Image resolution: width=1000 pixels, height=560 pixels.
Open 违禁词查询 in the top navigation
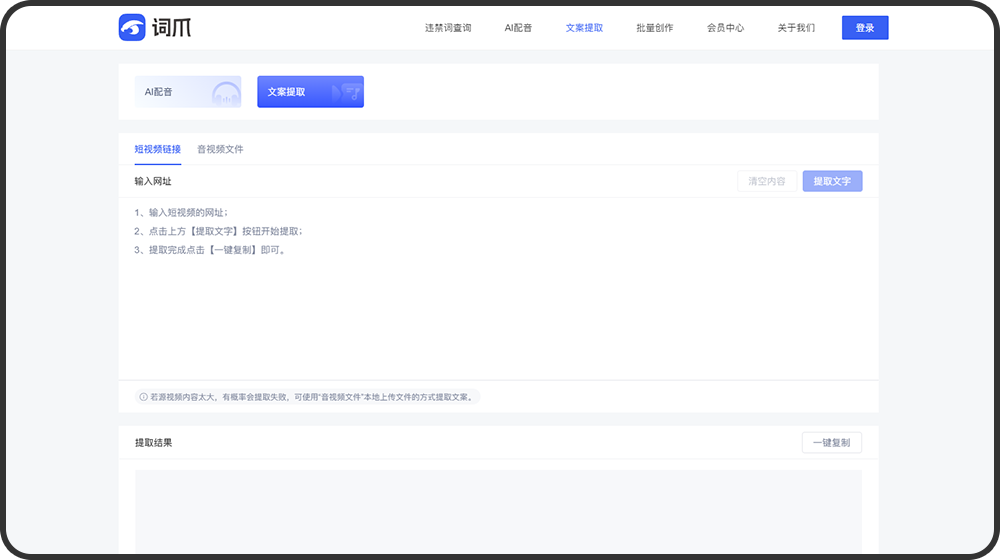(447, 28)
